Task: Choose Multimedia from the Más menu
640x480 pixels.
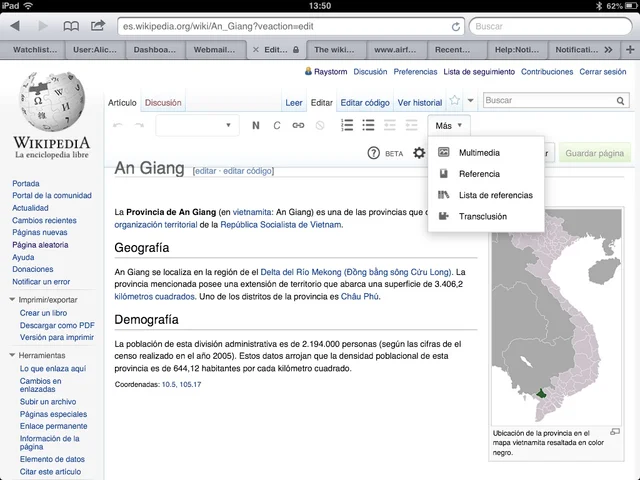Action: pos(486,153)
